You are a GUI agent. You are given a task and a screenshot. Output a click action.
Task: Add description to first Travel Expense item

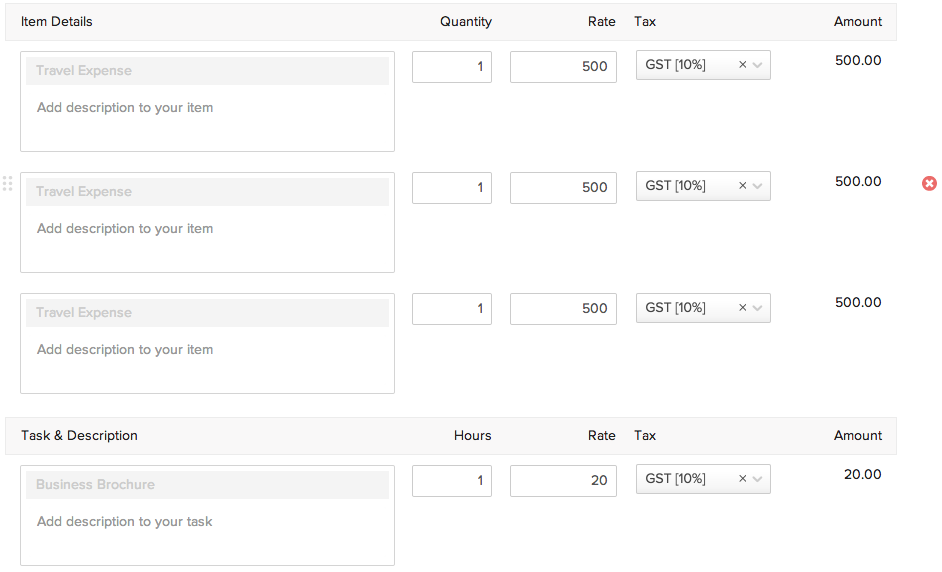(206, 120)
